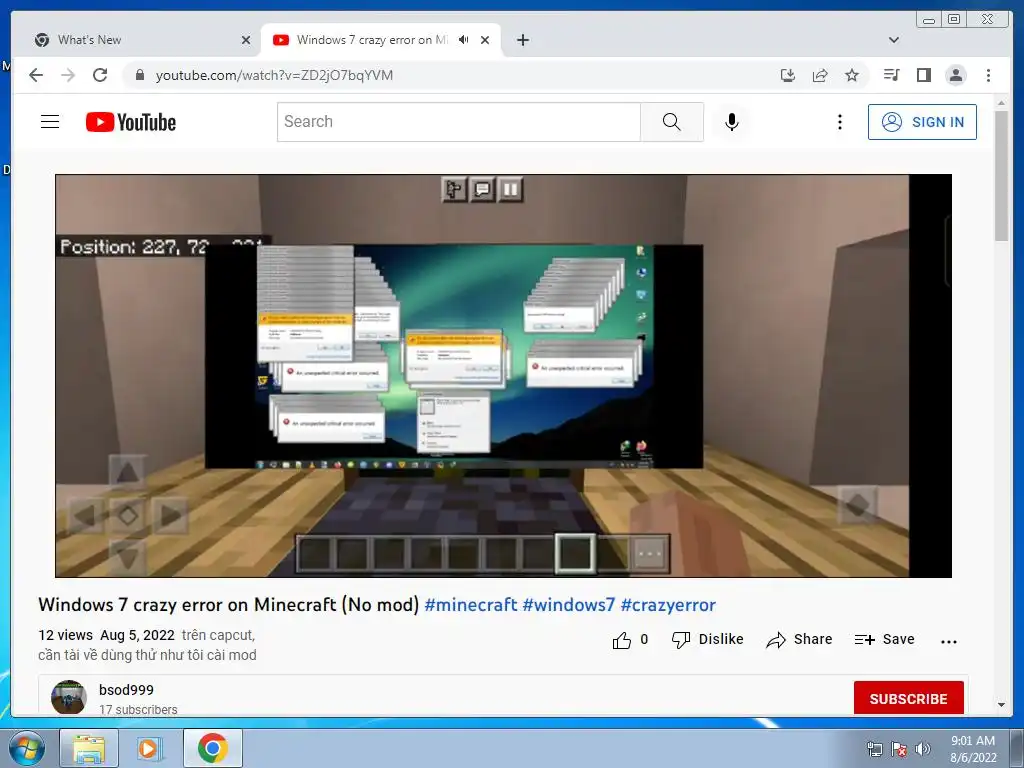
Task: Click the YouTube Search input field
Action: click(458, 122)
